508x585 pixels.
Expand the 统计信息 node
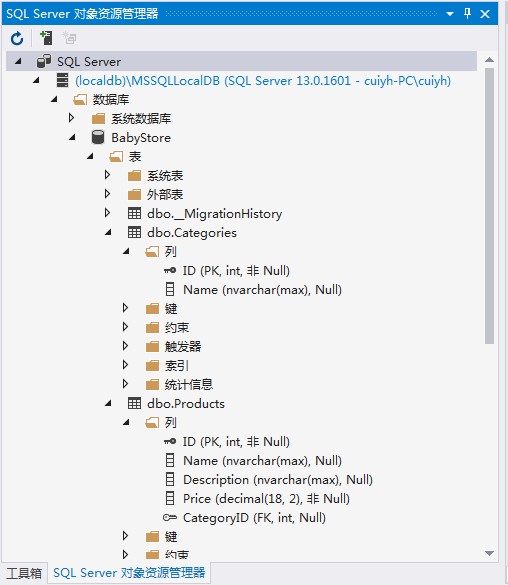[125, 384]
